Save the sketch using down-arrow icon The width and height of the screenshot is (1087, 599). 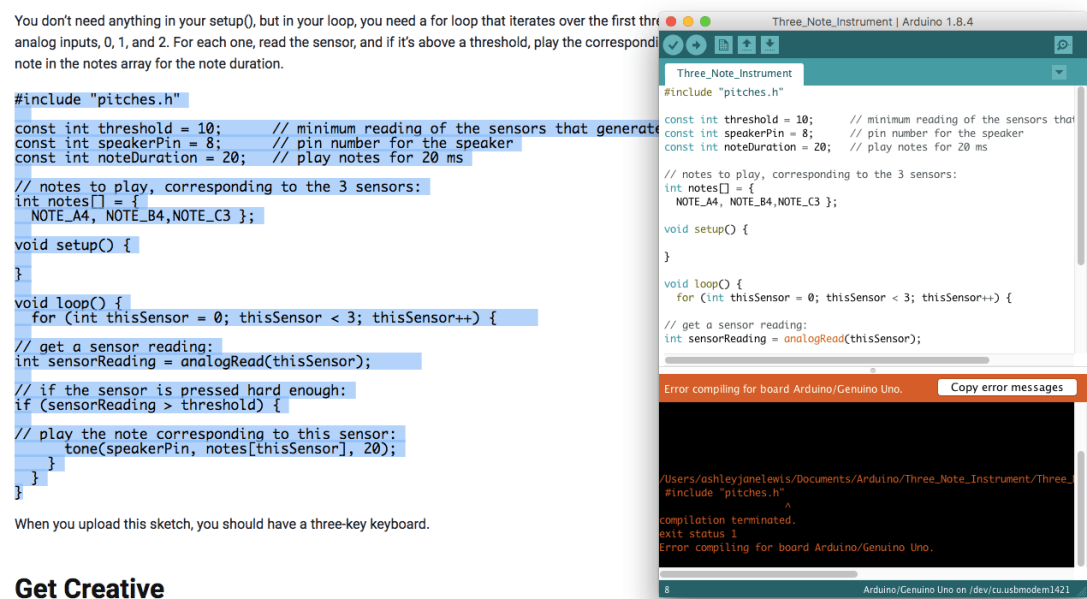click(x=769, y=45)
